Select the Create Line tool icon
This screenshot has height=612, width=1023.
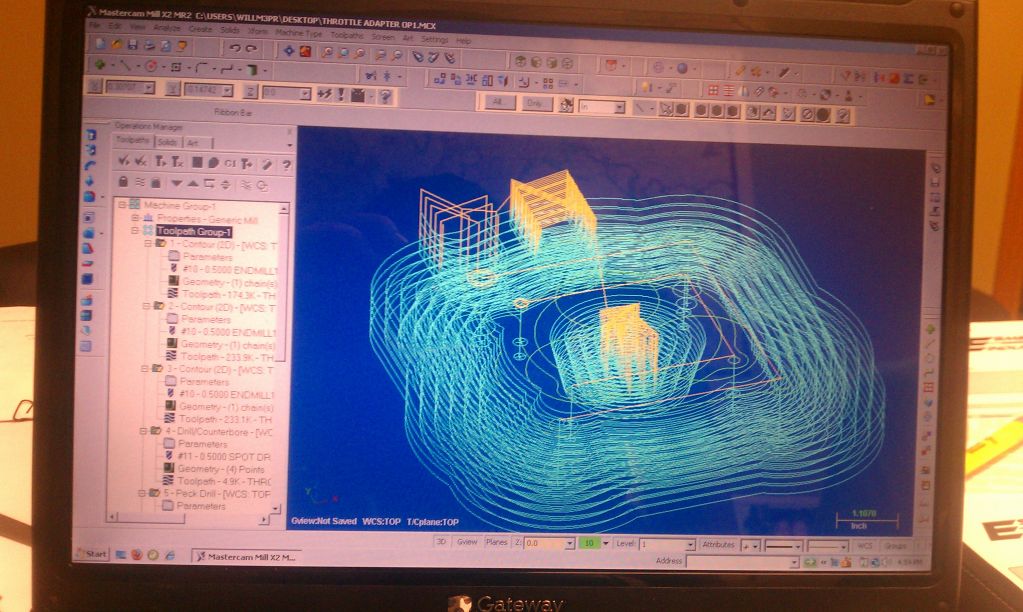click(125, 65)
